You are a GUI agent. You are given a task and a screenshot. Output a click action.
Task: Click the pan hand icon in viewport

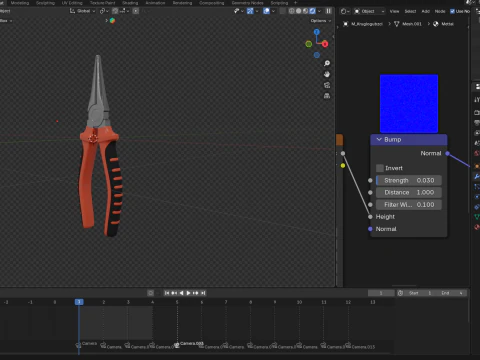pos(327,74)
